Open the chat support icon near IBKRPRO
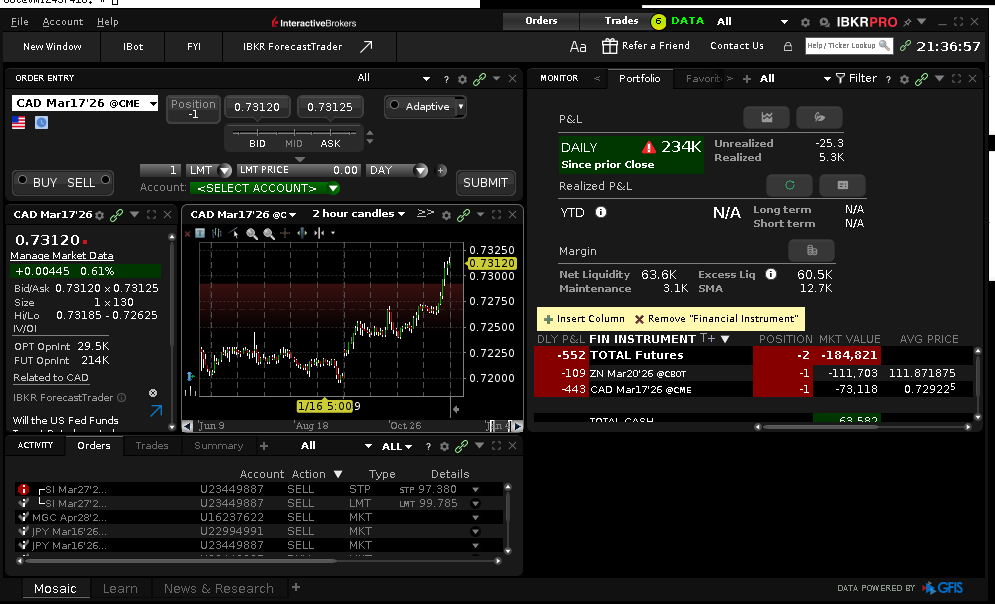995x604 pixels. [x=824, y=22]
